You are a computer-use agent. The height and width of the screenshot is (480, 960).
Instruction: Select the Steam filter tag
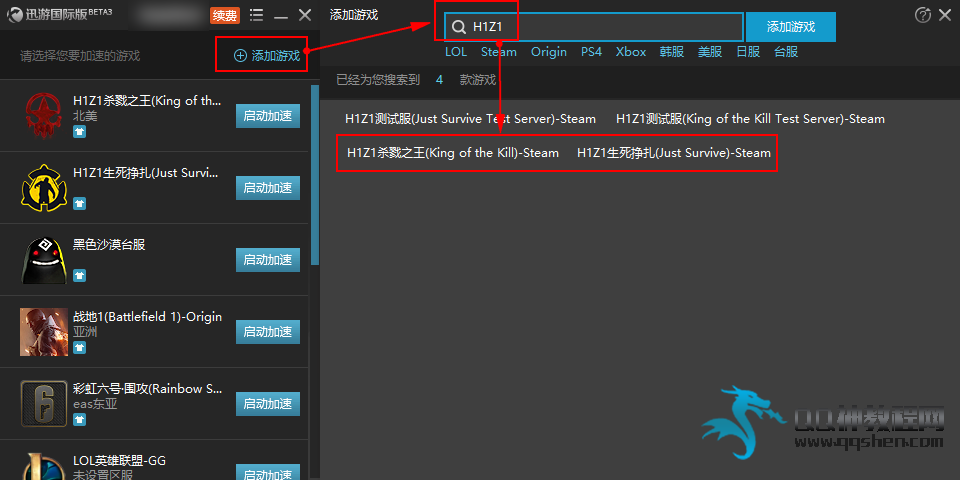pyautogui.click(x=499, y=52)
